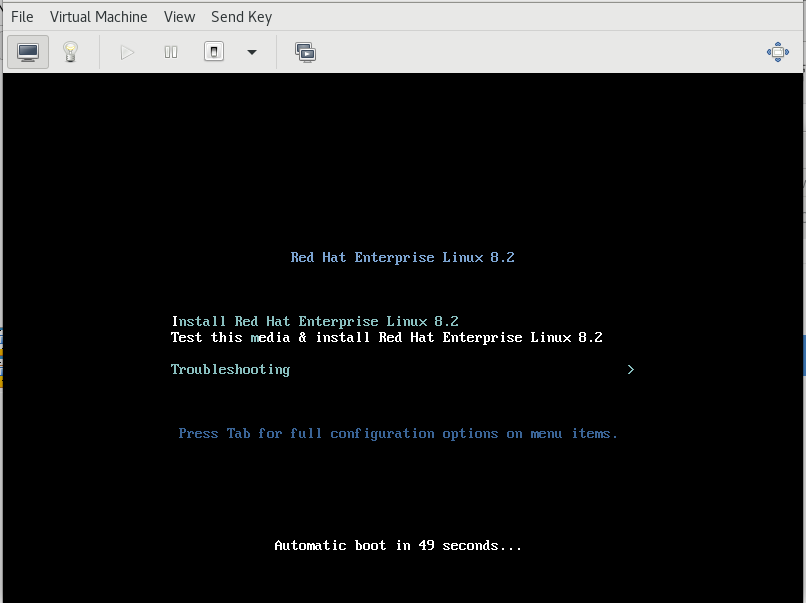Open the Send Key menu
The image size is (806, 603).
tap(242, 17)
